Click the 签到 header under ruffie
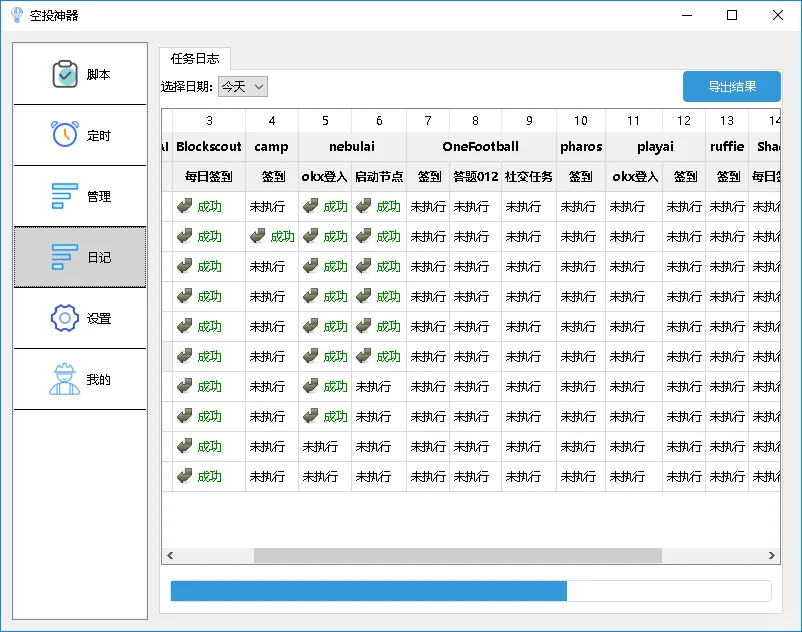This screenshot has width=802, height=632. click(727, 177)
